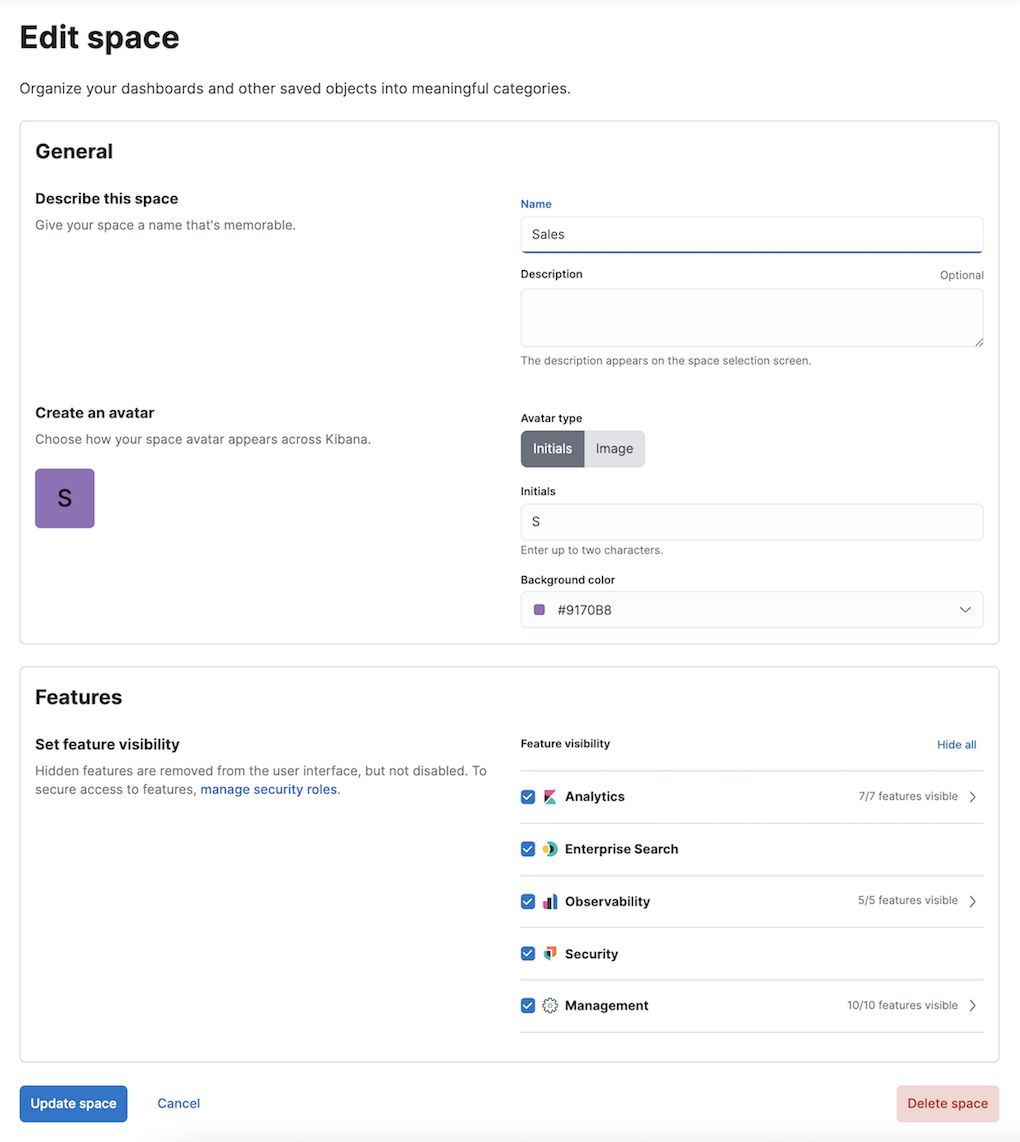Click the Management gear icon

click(x=550, y=1006)
